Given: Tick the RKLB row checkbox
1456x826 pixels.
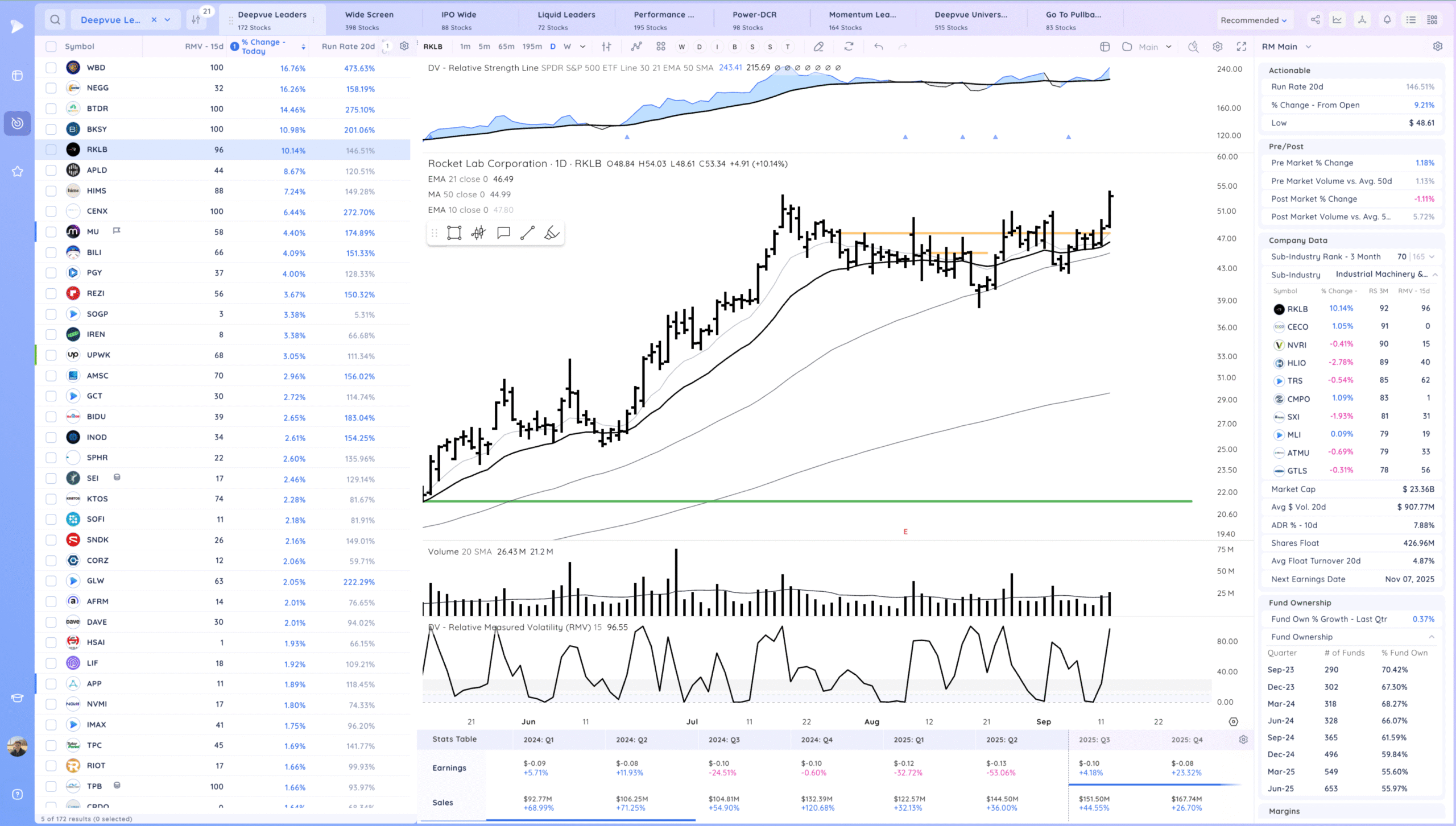Looking at the screenshot, I should tap(51, 150).
